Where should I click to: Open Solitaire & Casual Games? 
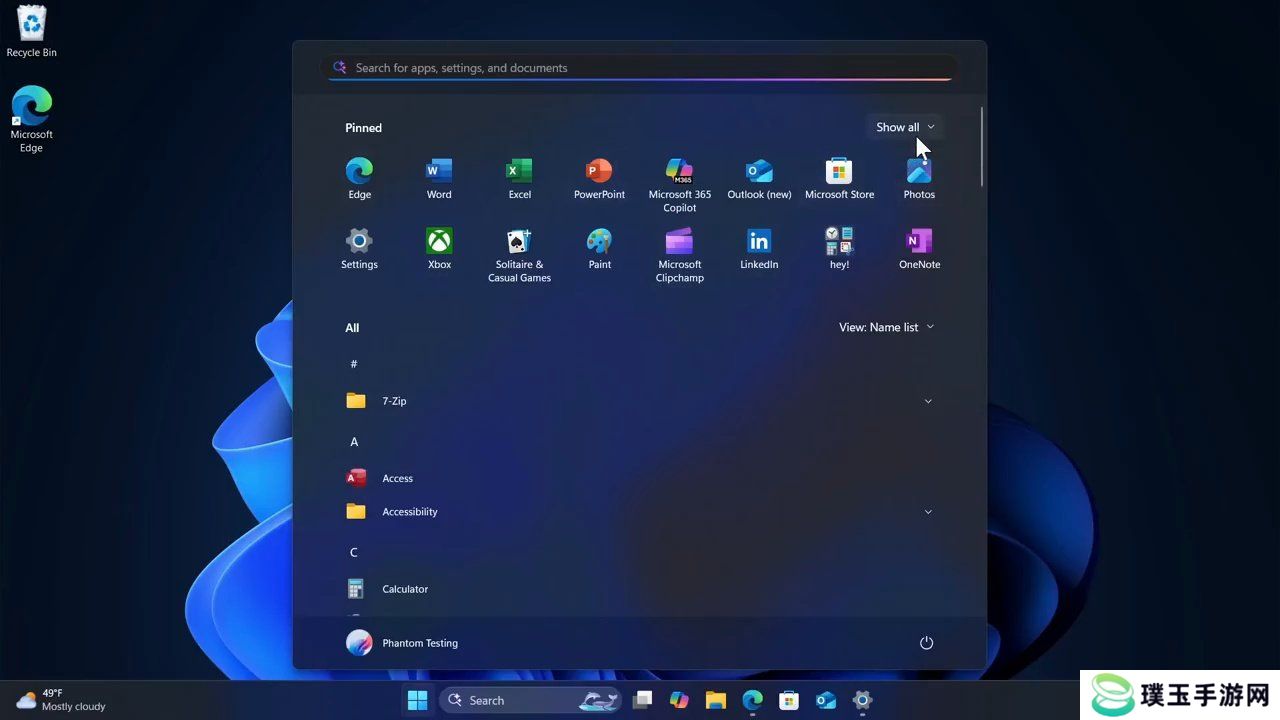(519, 255)
